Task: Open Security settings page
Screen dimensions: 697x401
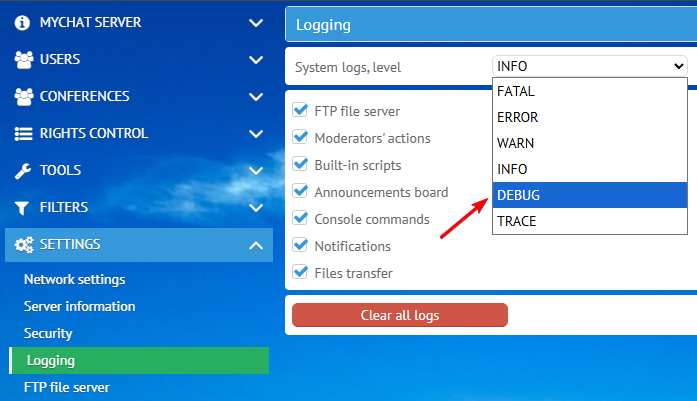Action: pos(48,333)
